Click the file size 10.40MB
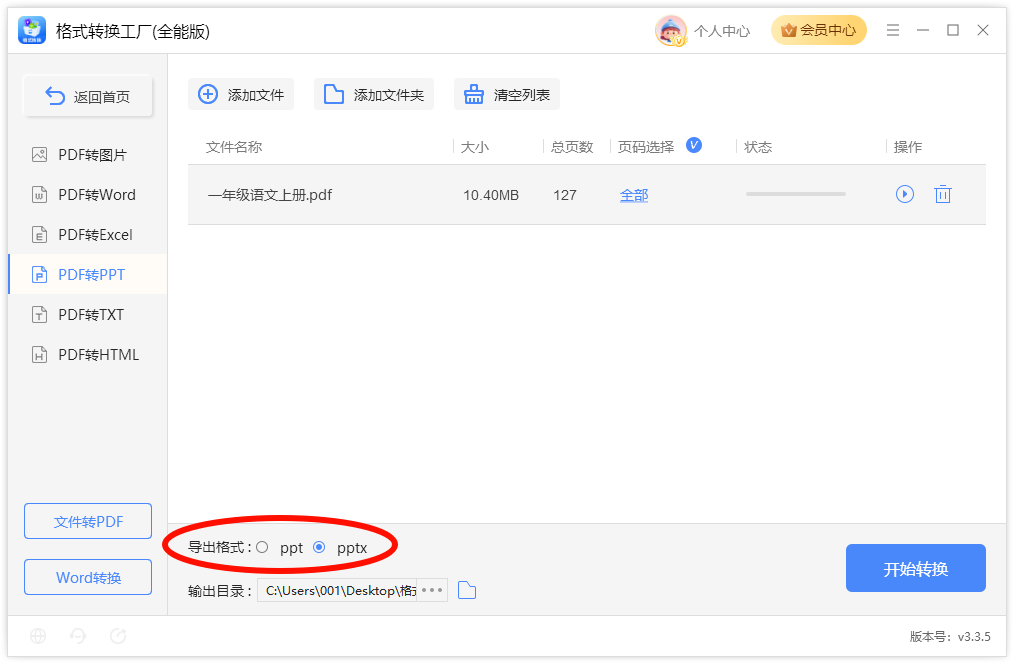1014x664 pixels. coord(491,195)
